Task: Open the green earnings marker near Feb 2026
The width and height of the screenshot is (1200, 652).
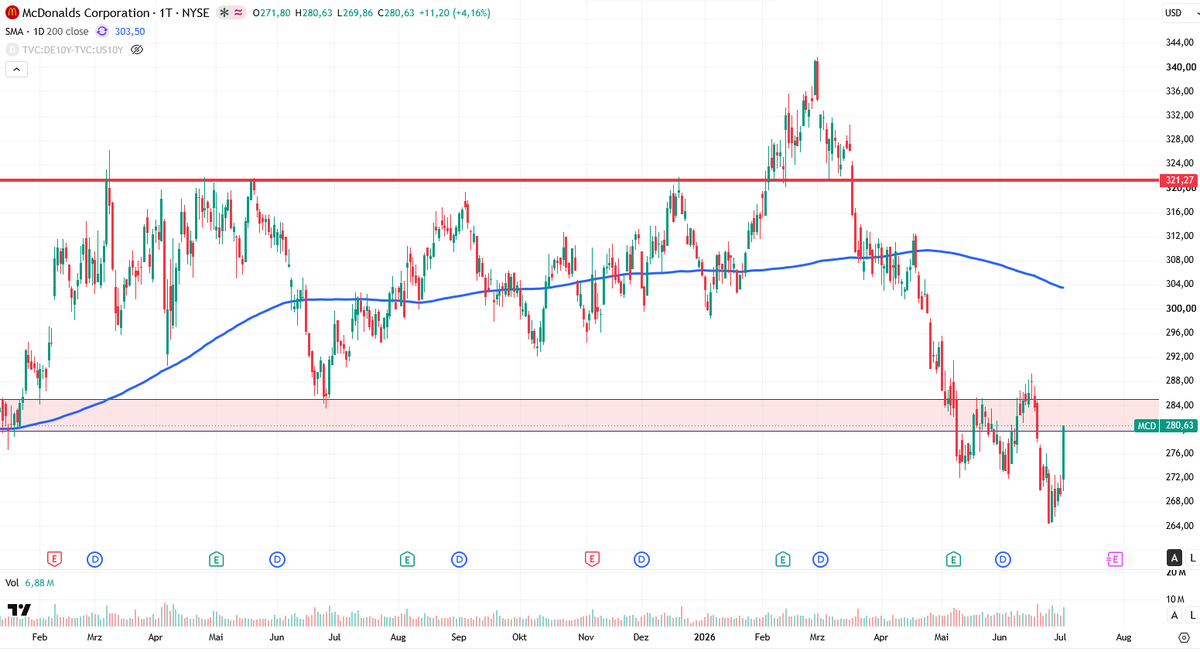Action: point(783,559)
